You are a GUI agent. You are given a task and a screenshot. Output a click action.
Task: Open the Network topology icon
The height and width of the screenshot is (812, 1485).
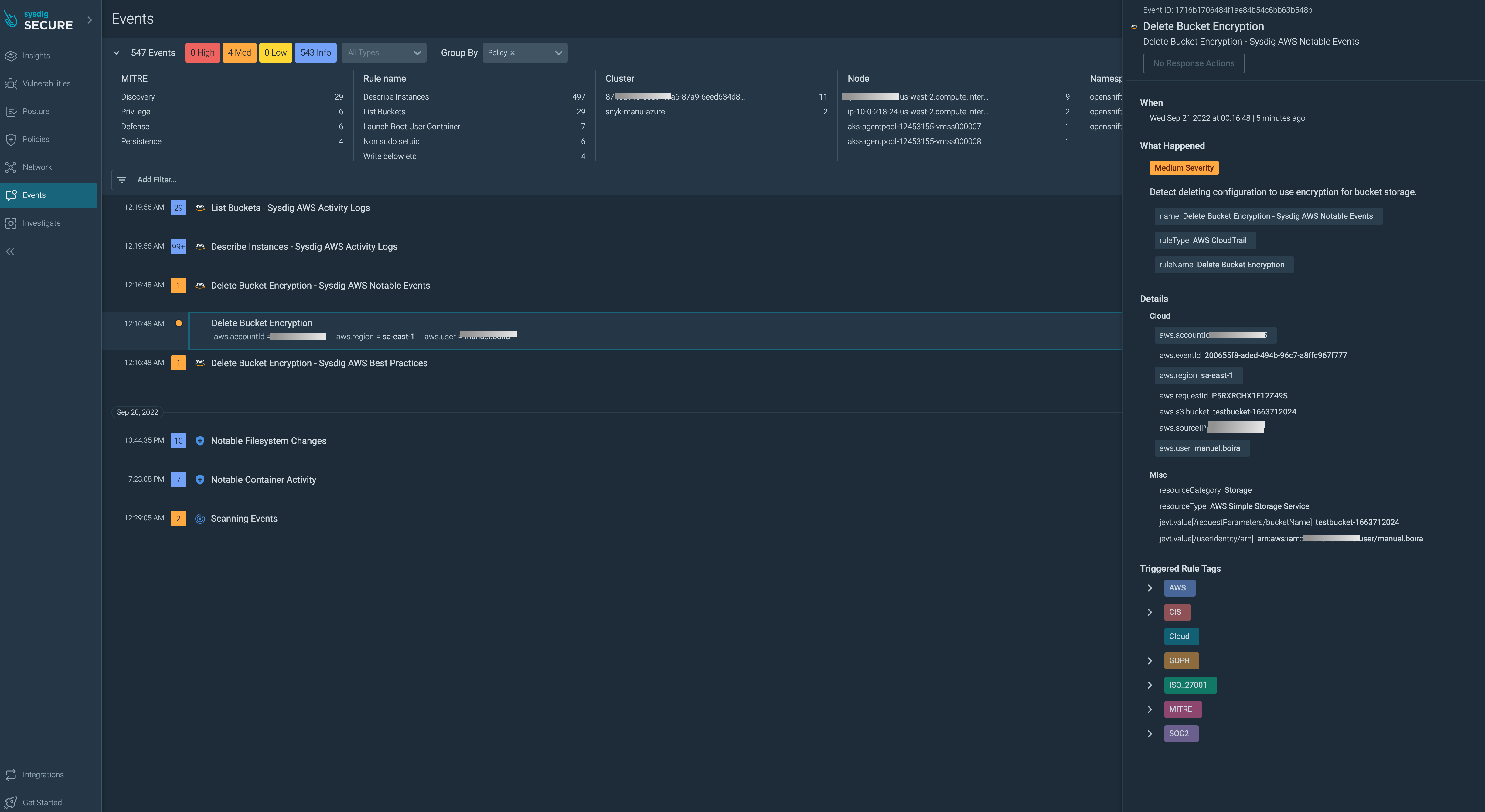[x=11, y=167]
